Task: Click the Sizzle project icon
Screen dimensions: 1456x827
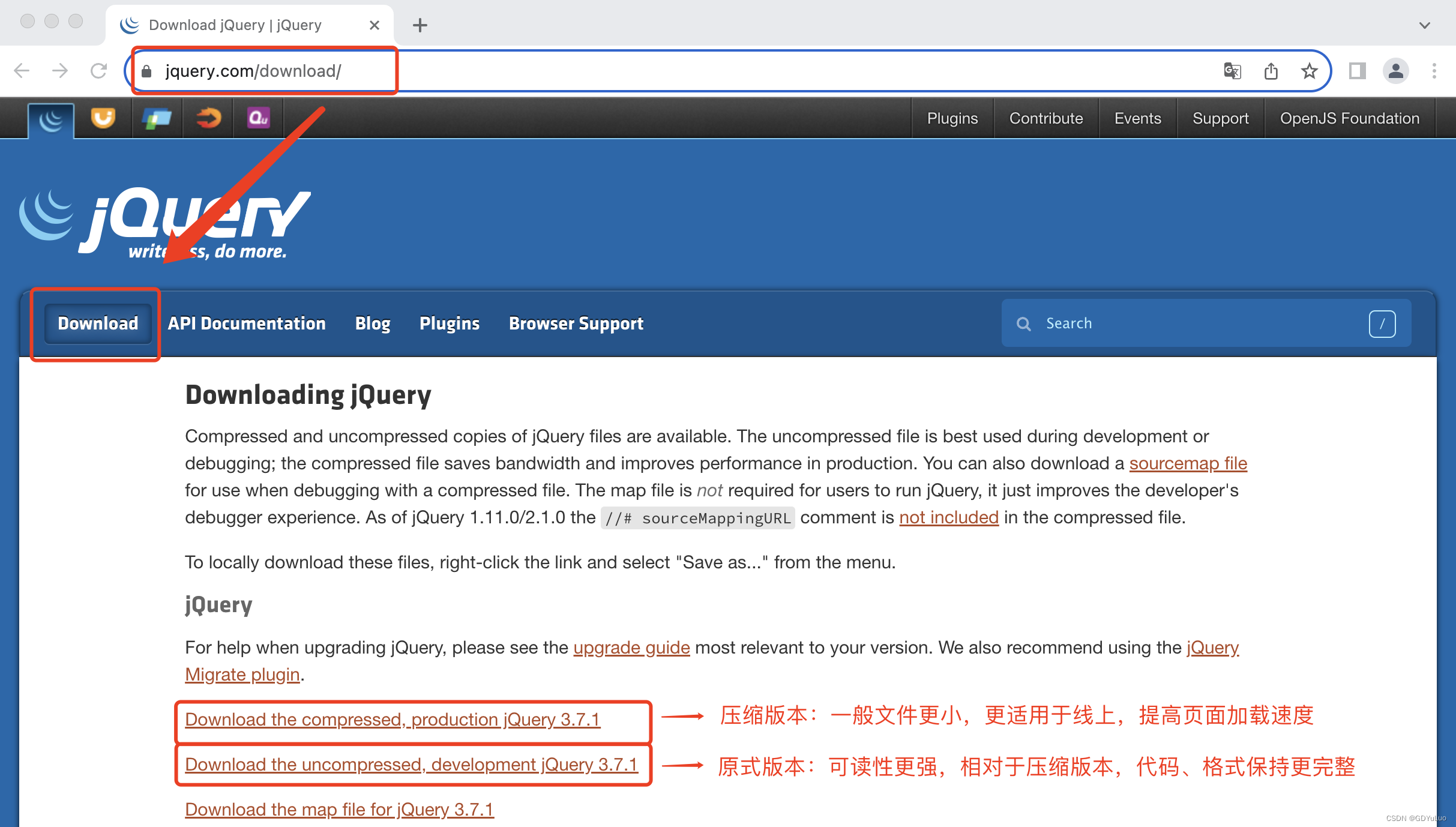Action: 208,118
